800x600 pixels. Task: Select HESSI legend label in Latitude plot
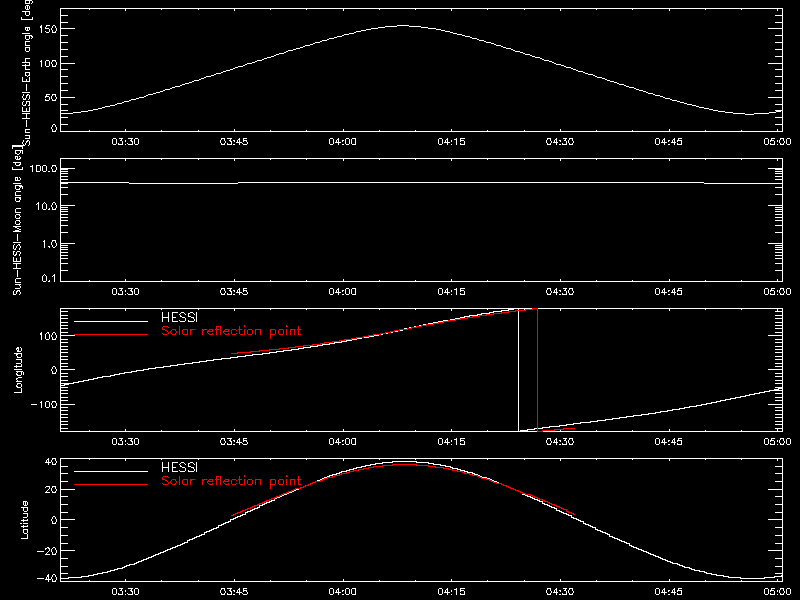(x=180, y=467)
